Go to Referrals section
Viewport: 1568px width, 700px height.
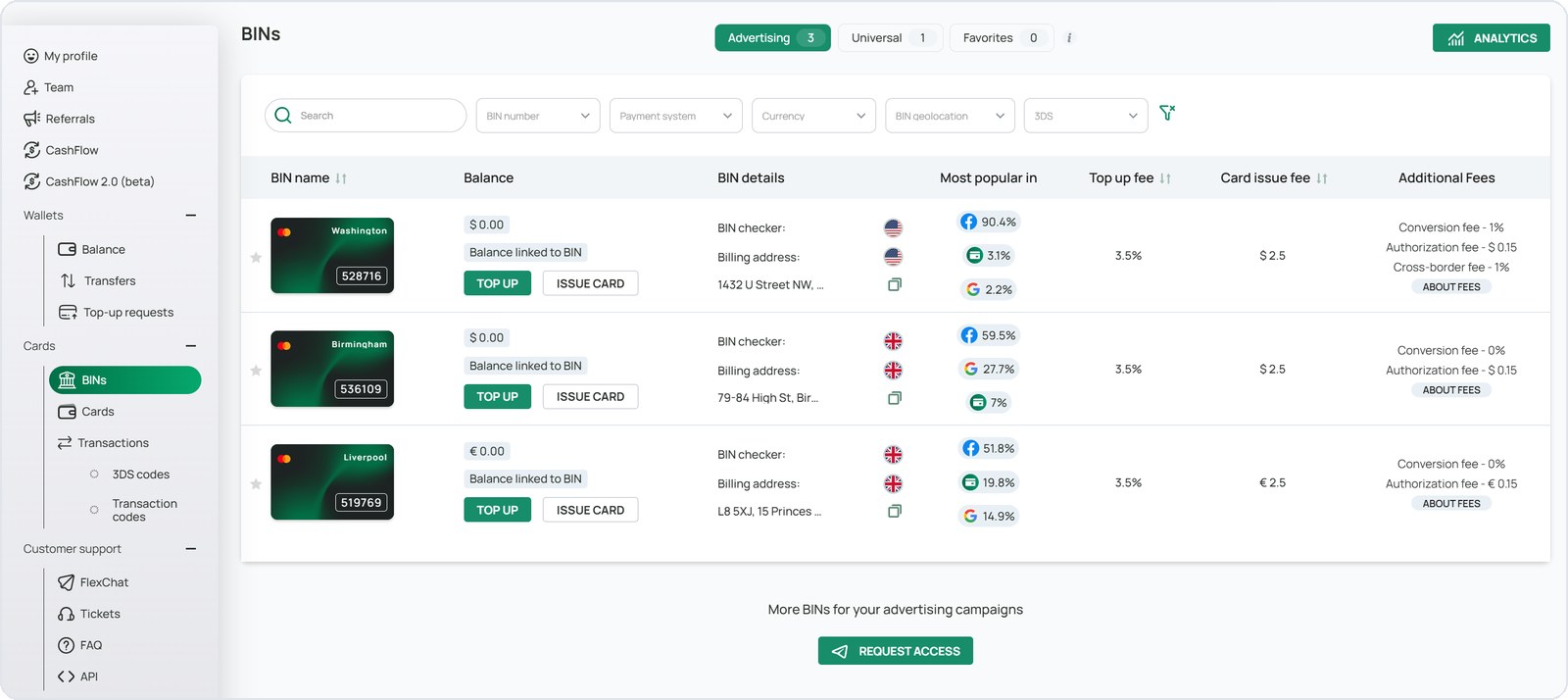click(60, 119)
